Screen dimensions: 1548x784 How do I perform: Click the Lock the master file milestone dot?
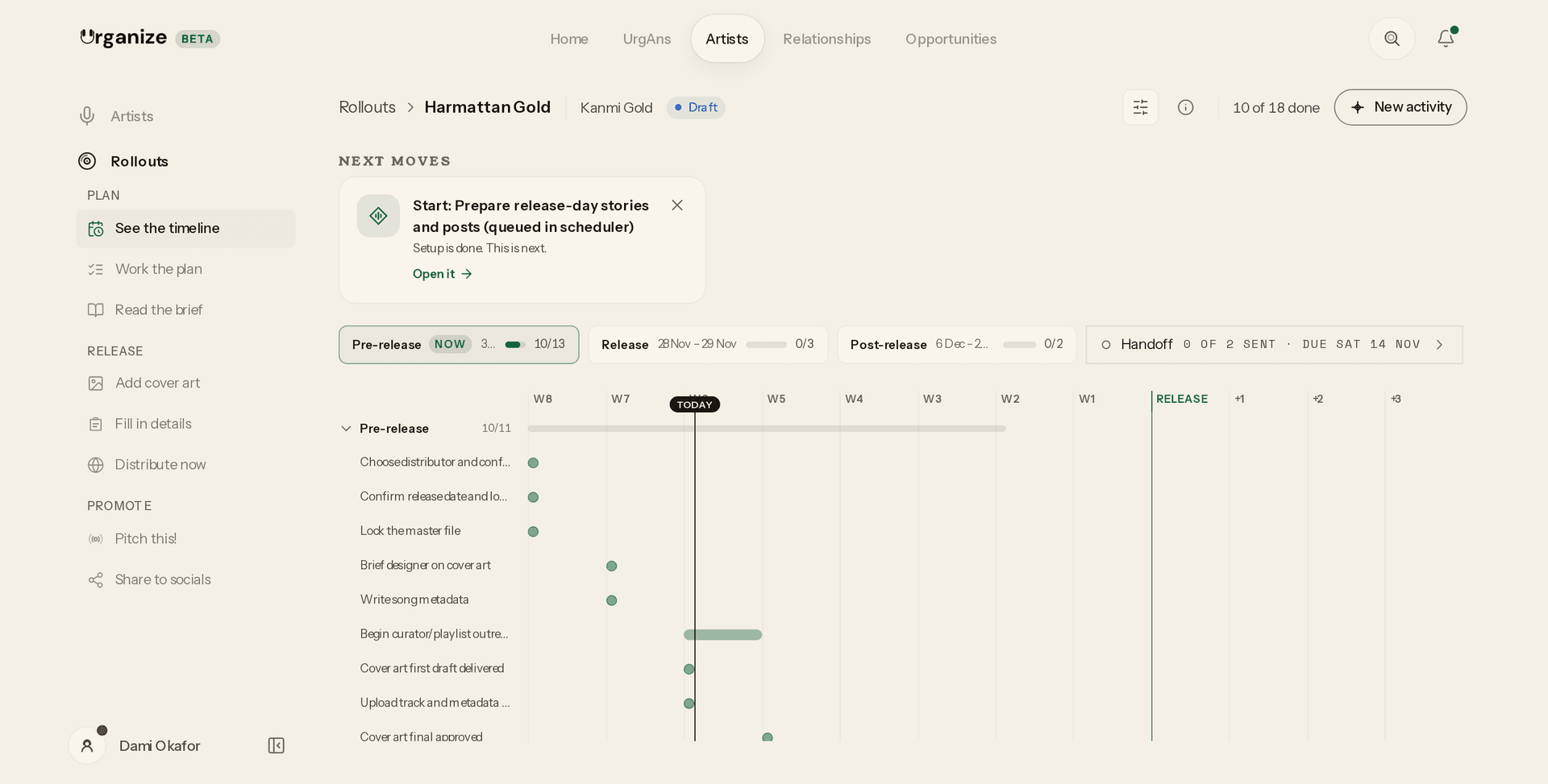(533, 532)
